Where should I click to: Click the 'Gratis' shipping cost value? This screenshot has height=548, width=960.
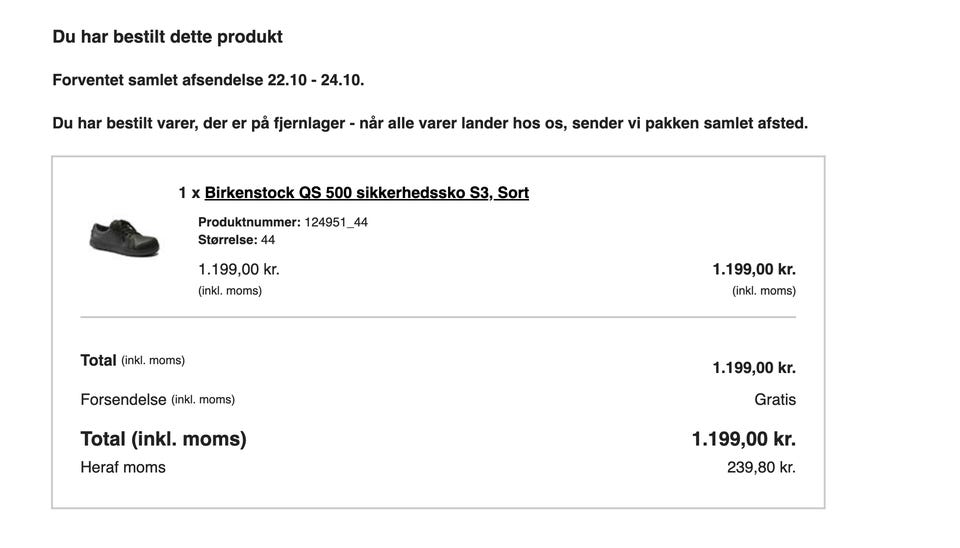775,399
